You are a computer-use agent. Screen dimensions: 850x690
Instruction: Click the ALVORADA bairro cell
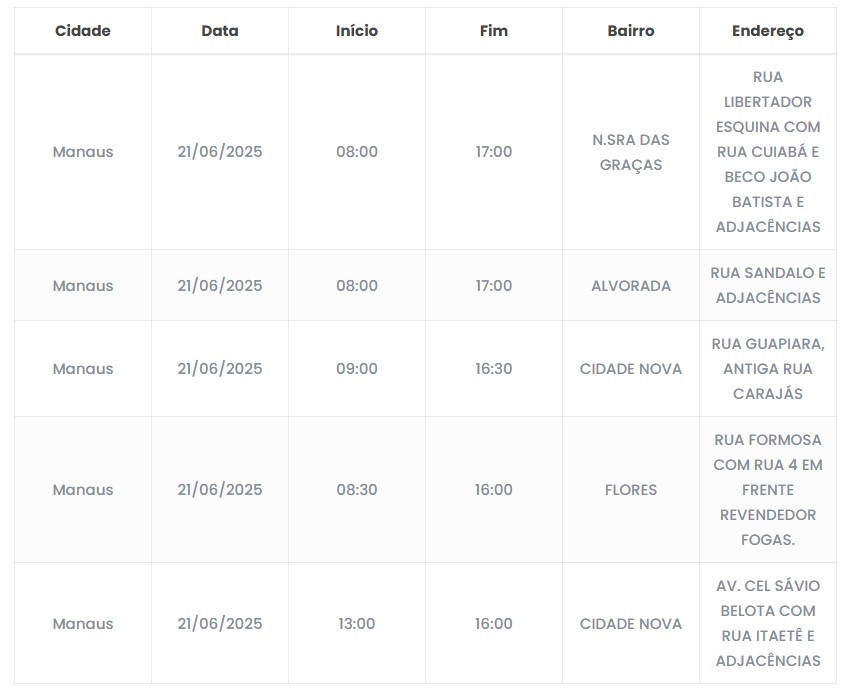631,286
